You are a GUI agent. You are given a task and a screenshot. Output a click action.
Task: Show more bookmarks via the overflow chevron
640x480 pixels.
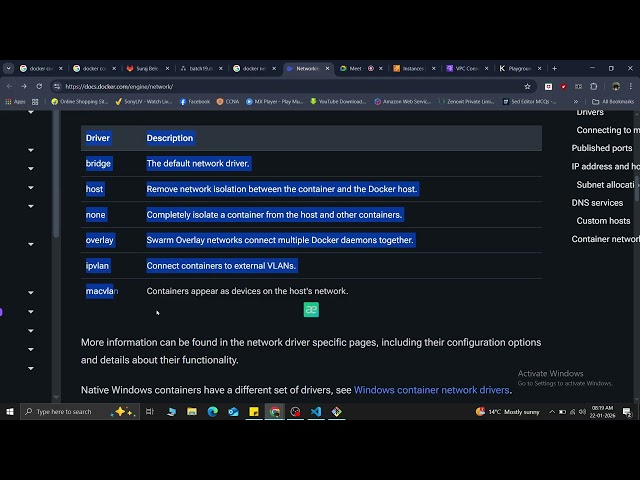coord(576,102)
